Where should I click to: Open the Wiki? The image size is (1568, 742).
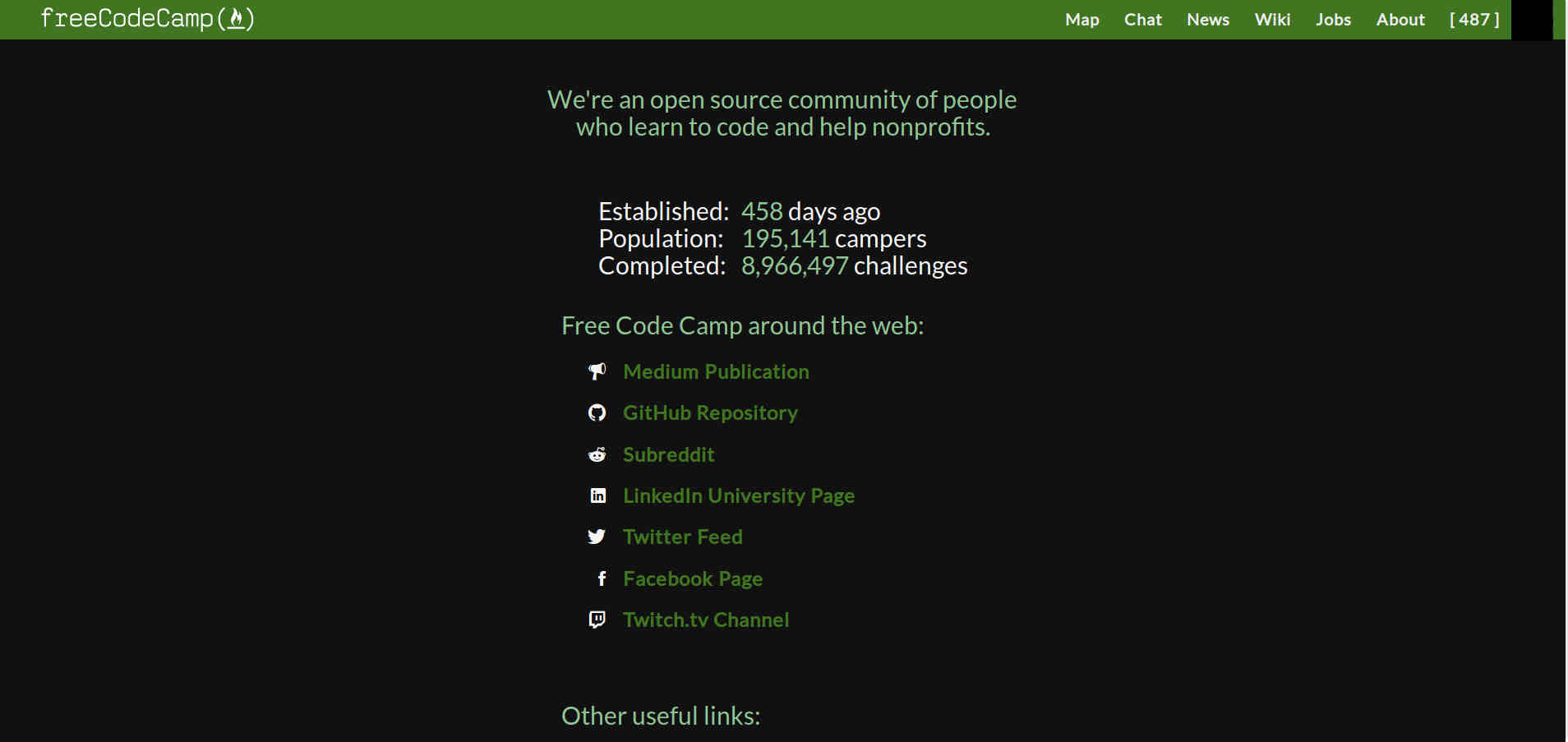[1272, 19]
